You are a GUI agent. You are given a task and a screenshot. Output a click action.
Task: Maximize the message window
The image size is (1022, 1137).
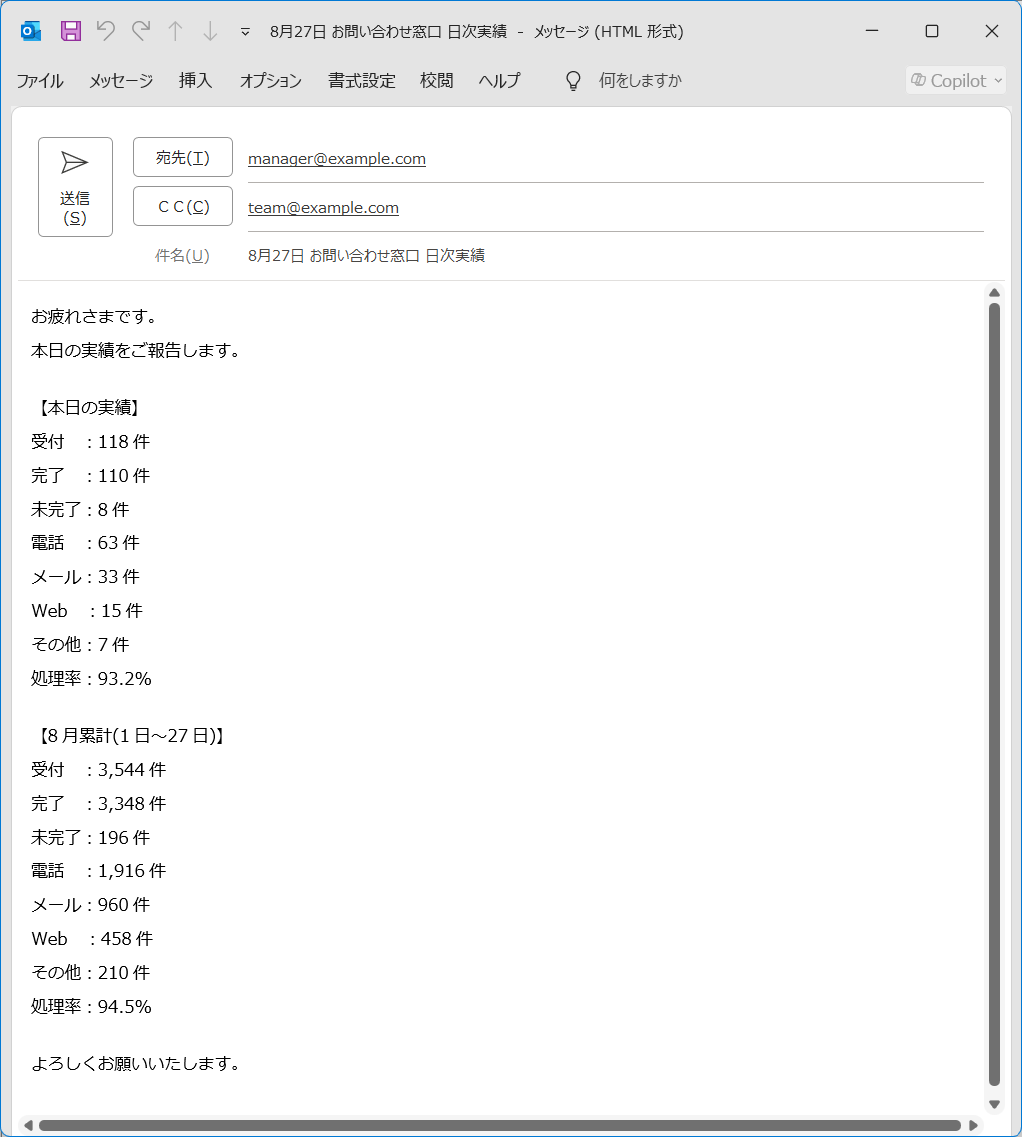coord(932,31)
